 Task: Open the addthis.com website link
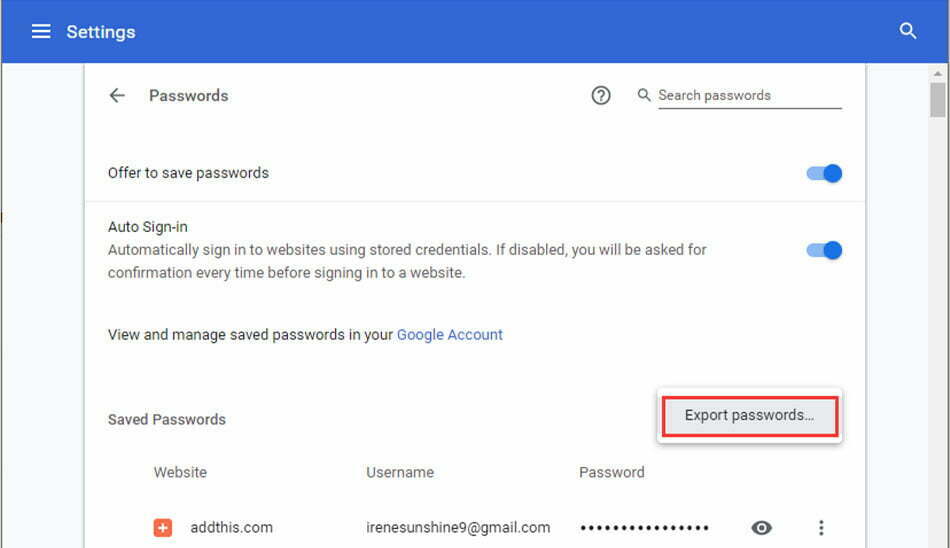tap(231, 527)
